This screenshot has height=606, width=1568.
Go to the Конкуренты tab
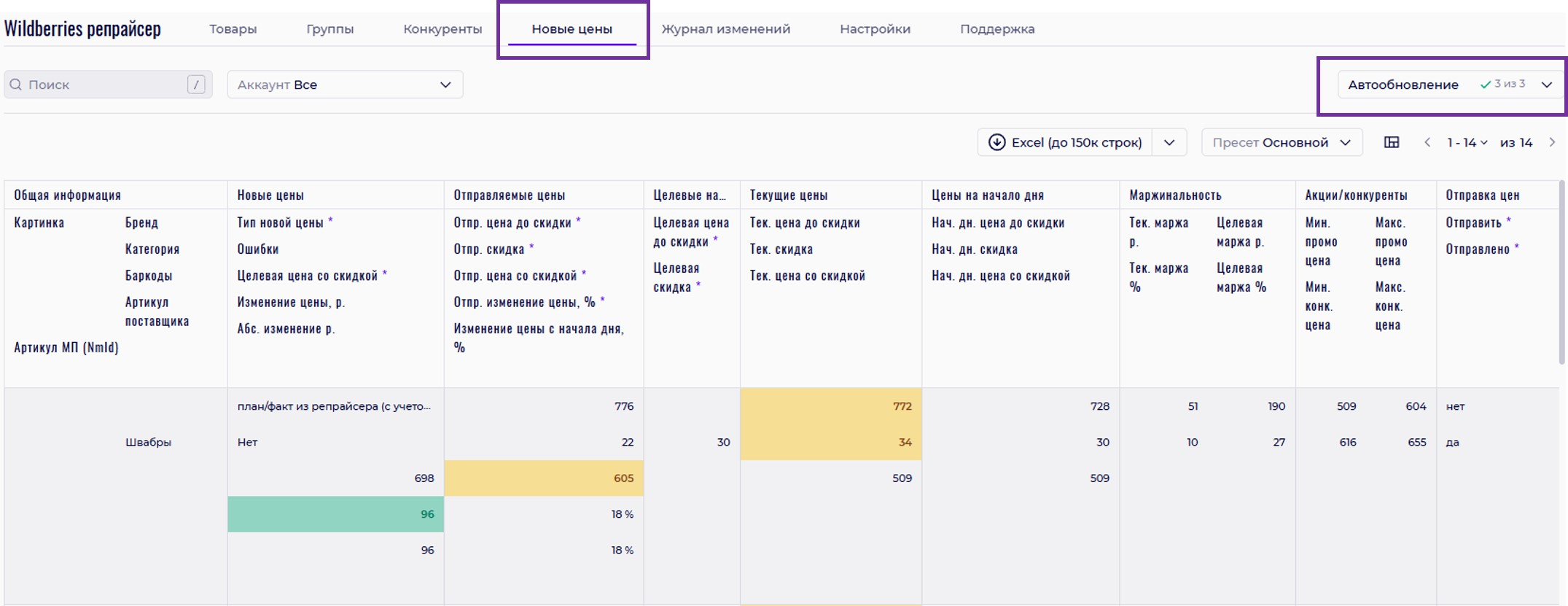coord(442,29)
